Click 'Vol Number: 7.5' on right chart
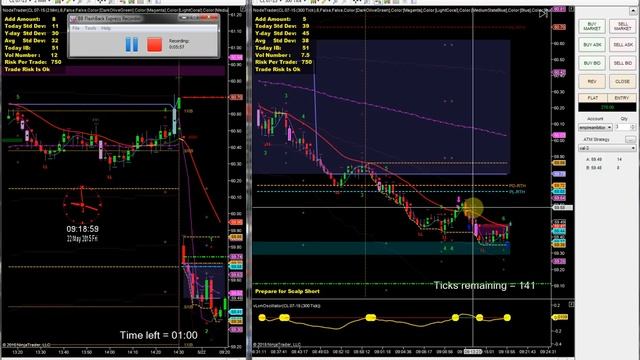This screenshot has width=640, height=360. click(x=282, y=55)
